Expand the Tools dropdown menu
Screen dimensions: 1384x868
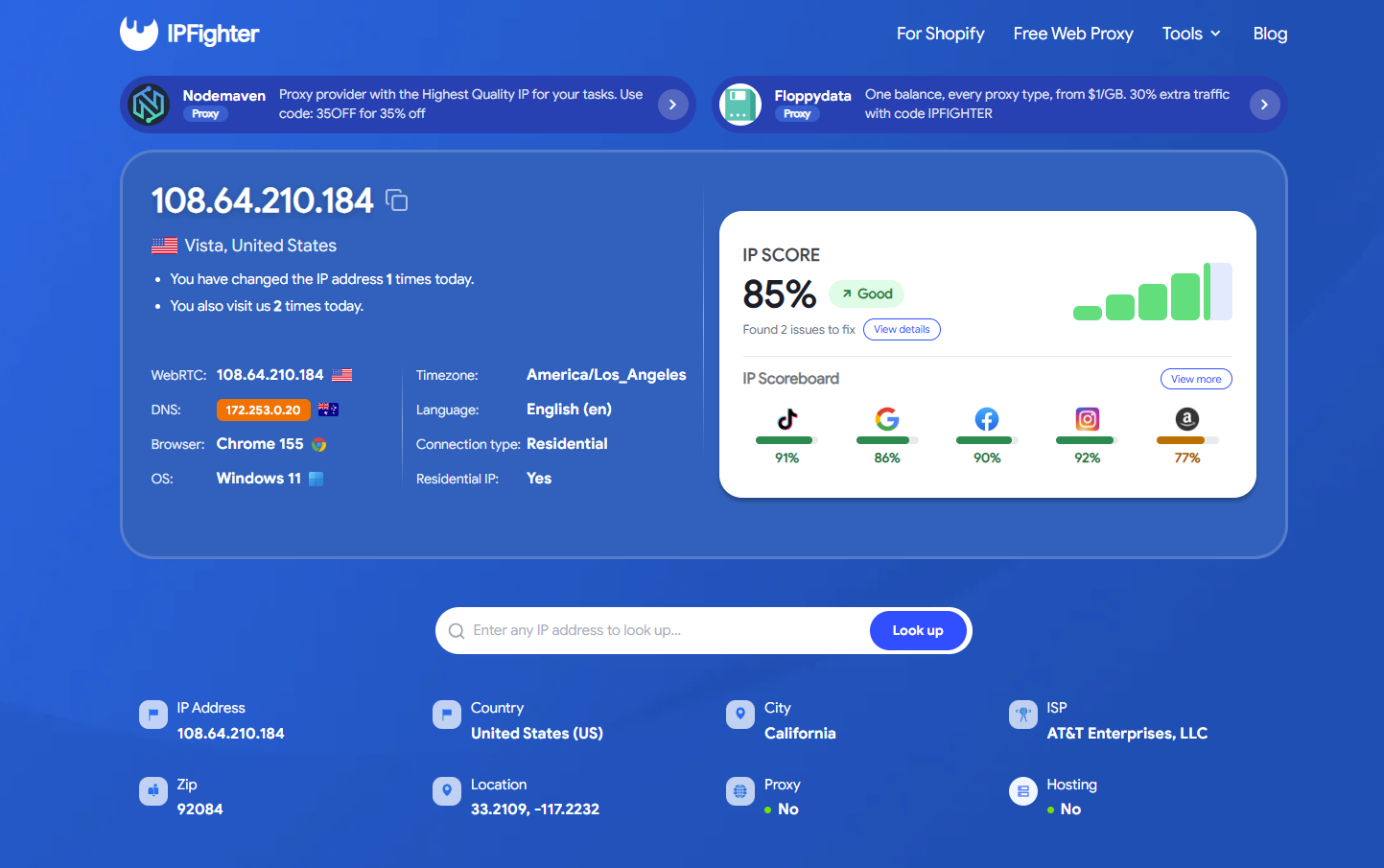1191,34
